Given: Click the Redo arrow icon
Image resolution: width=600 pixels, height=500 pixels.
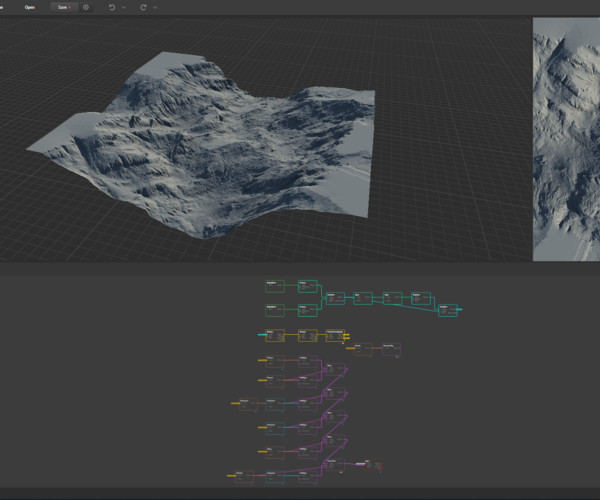Looking at the screenshot, I should 143,7.
